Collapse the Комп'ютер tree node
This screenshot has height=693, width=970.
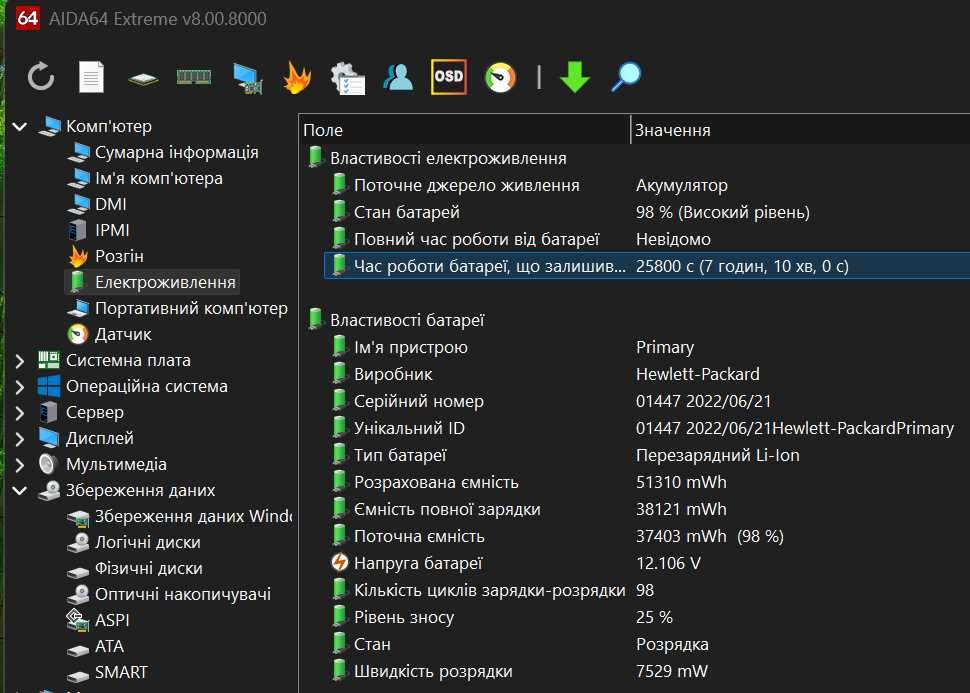tap(20, 127)
